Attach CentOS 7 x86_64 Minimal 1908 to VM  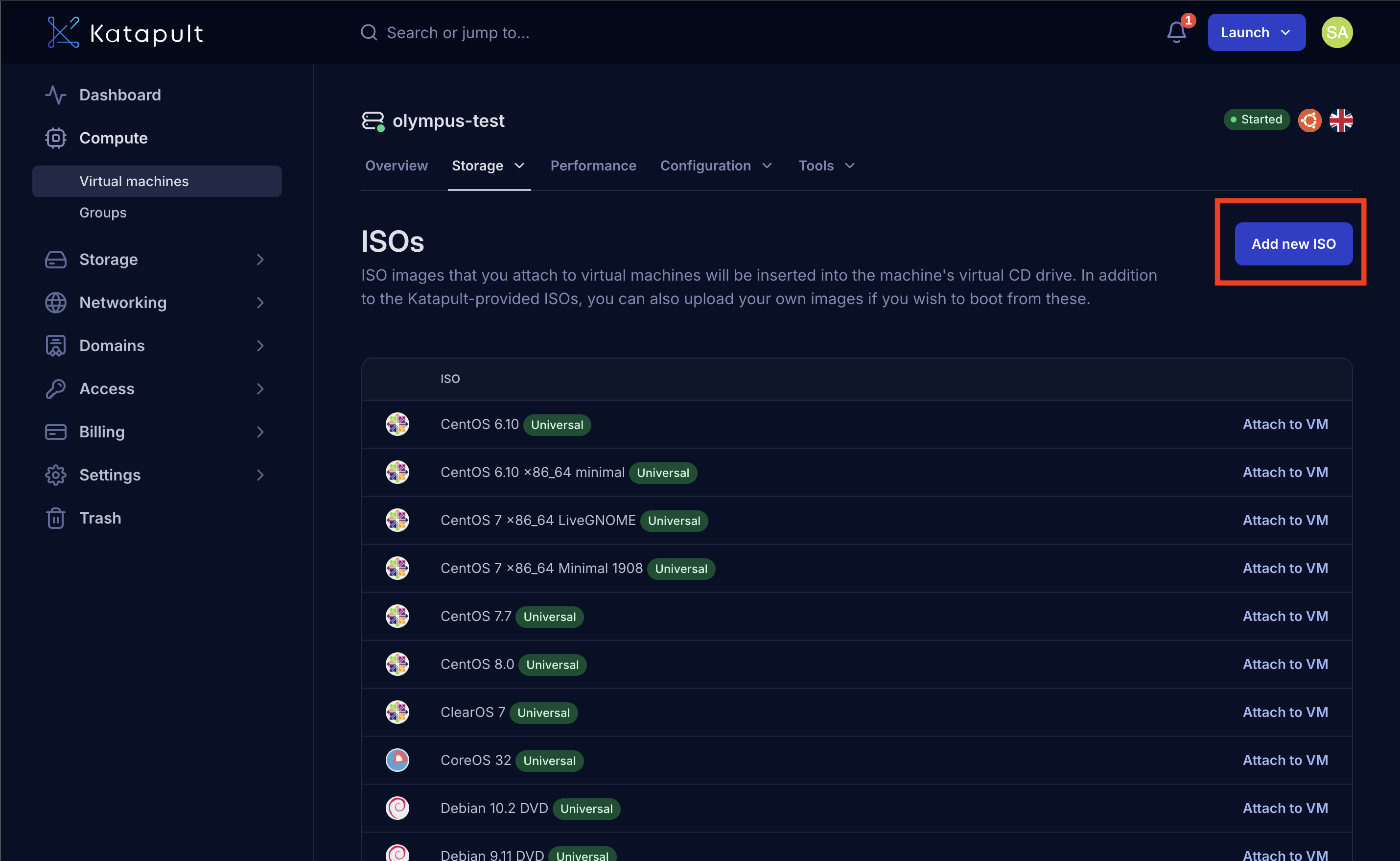pyautogui.click(x=1285, y=568)
